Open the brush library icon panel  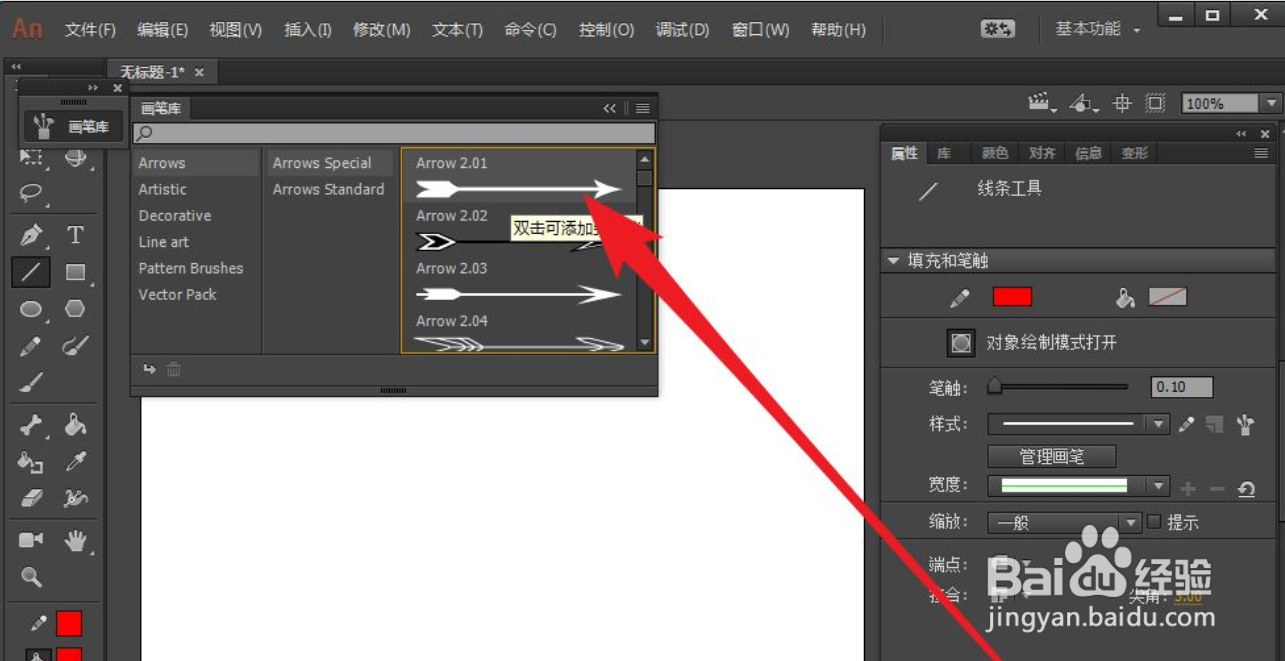click(73, 126)
